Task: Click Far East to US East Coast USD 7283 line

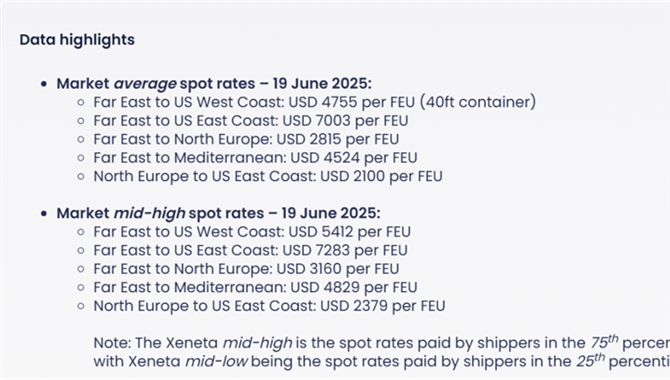Action: click(250, 250)
